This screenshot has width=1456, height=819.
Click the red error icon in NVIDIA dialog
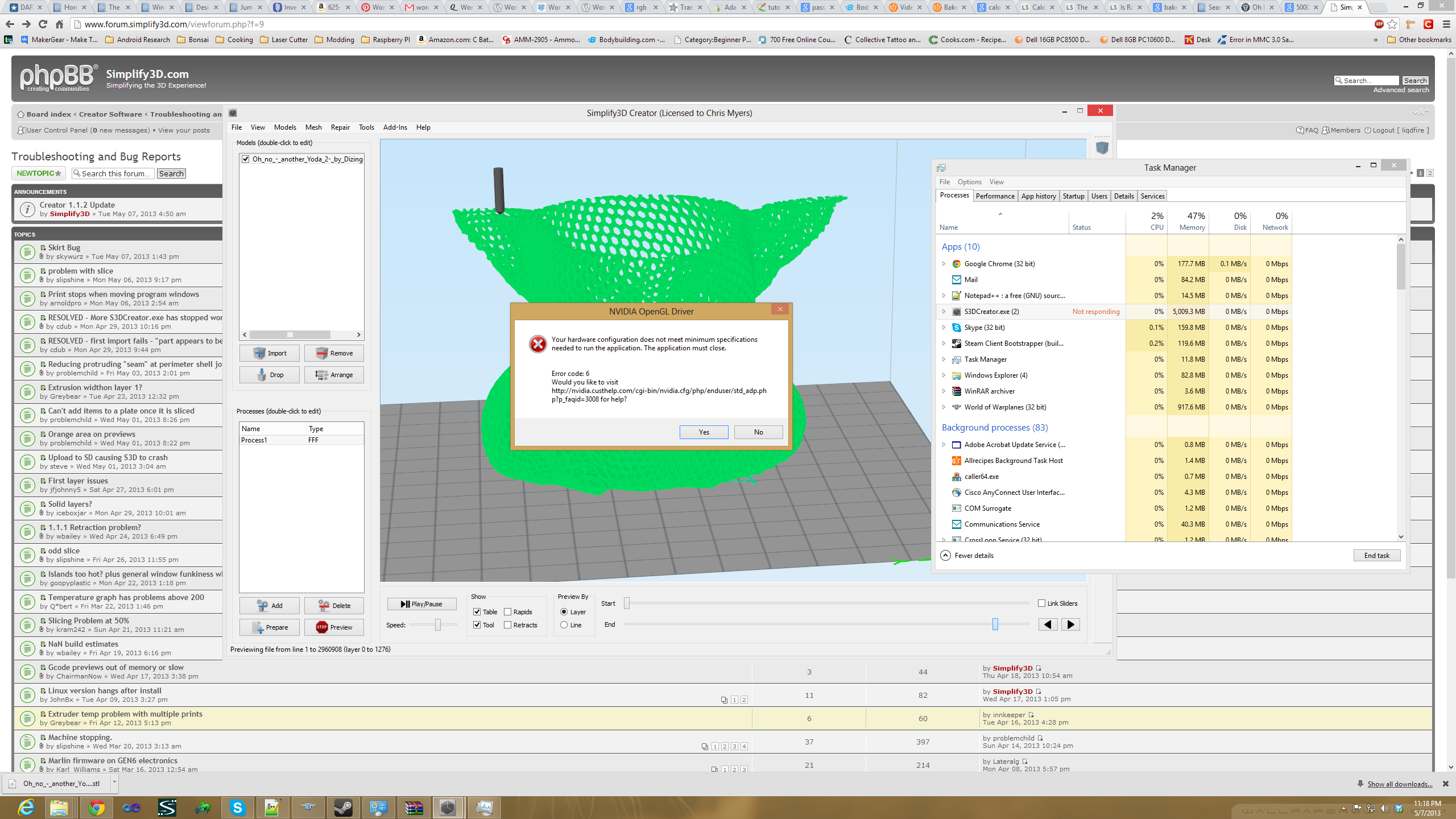tap(537, 344)
